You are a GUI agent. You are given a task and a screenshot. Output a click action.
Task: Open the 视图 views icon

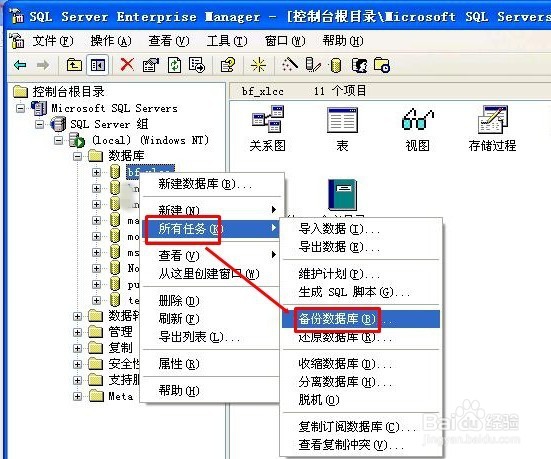coord(417,128)
